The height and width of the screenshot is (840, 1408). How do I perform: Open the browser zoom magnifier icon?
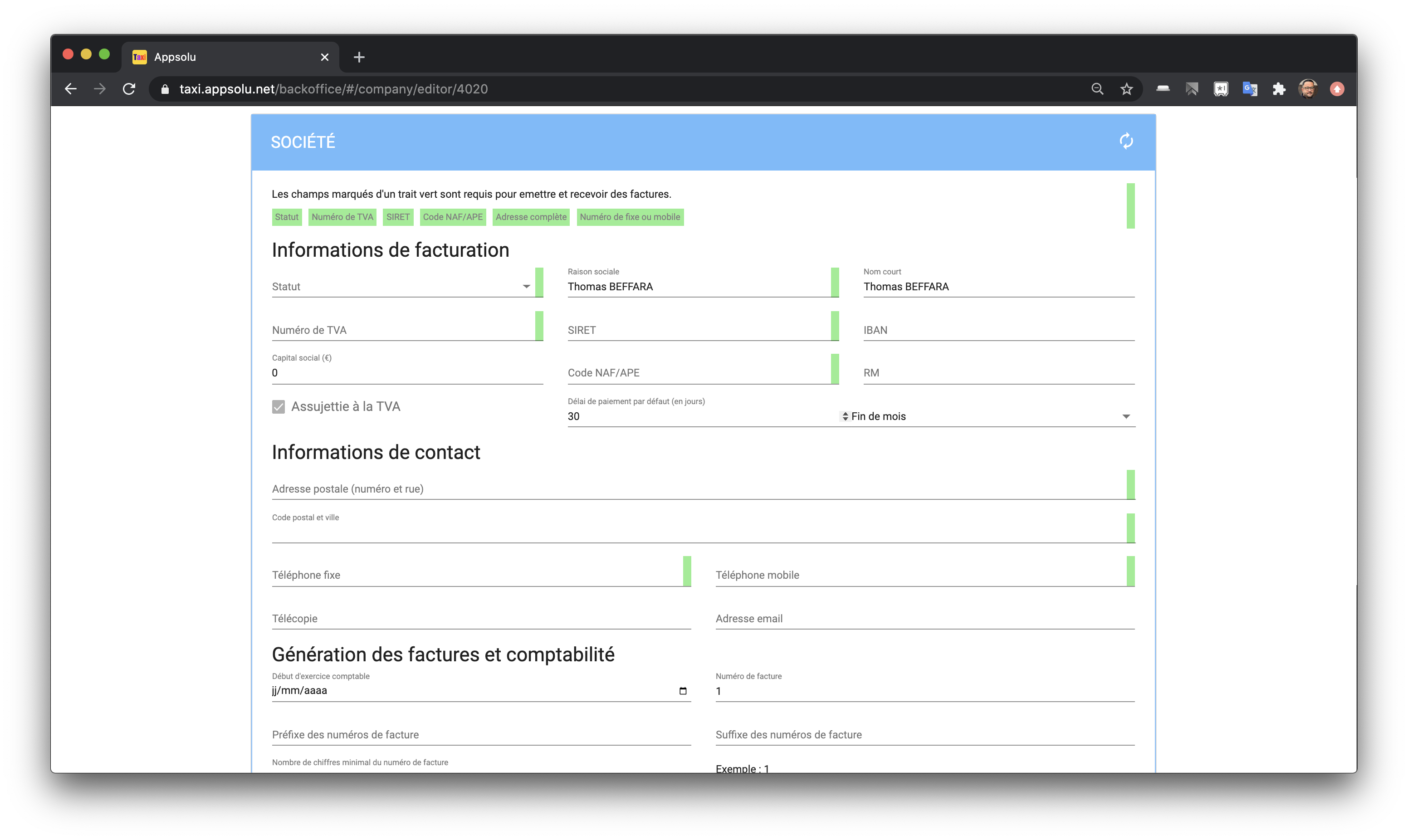tap(1097, 89)
